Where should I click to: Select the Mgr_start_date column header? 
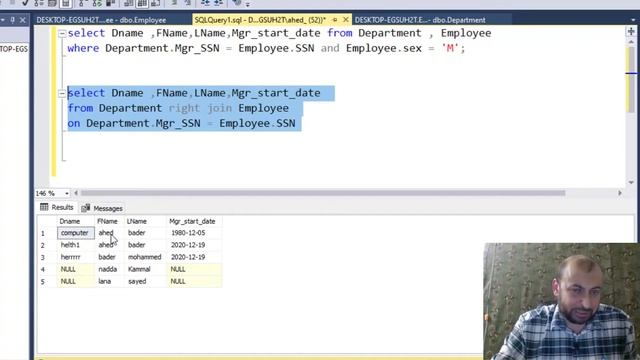194,221
